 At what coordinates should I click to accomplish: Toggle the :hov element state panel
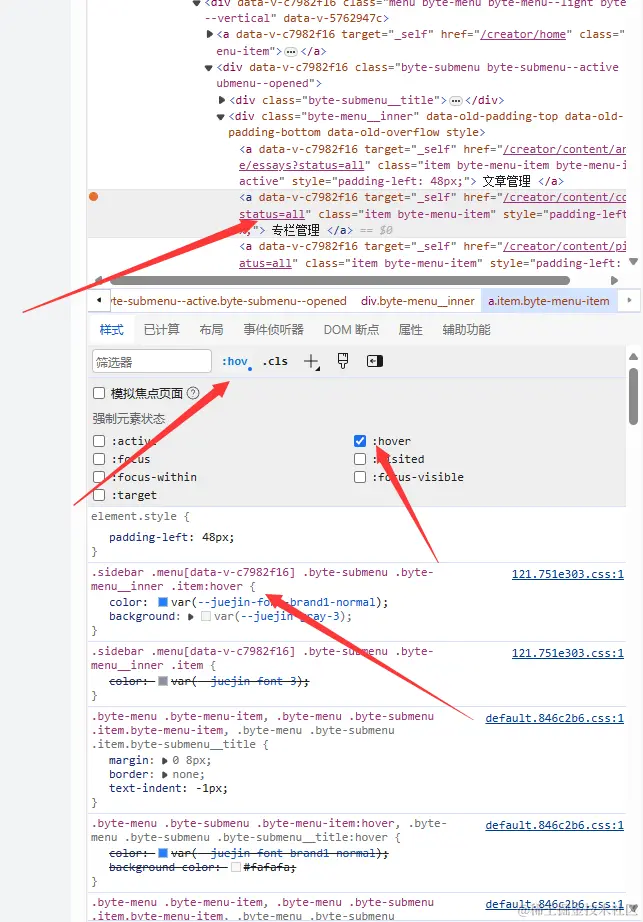point(235,361)
